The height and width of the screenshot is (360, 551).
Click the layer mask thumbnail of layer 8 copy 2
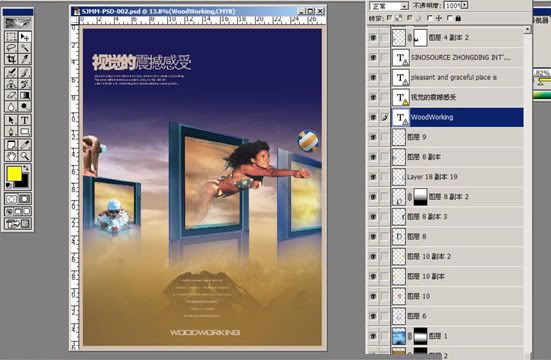[420, 197]
